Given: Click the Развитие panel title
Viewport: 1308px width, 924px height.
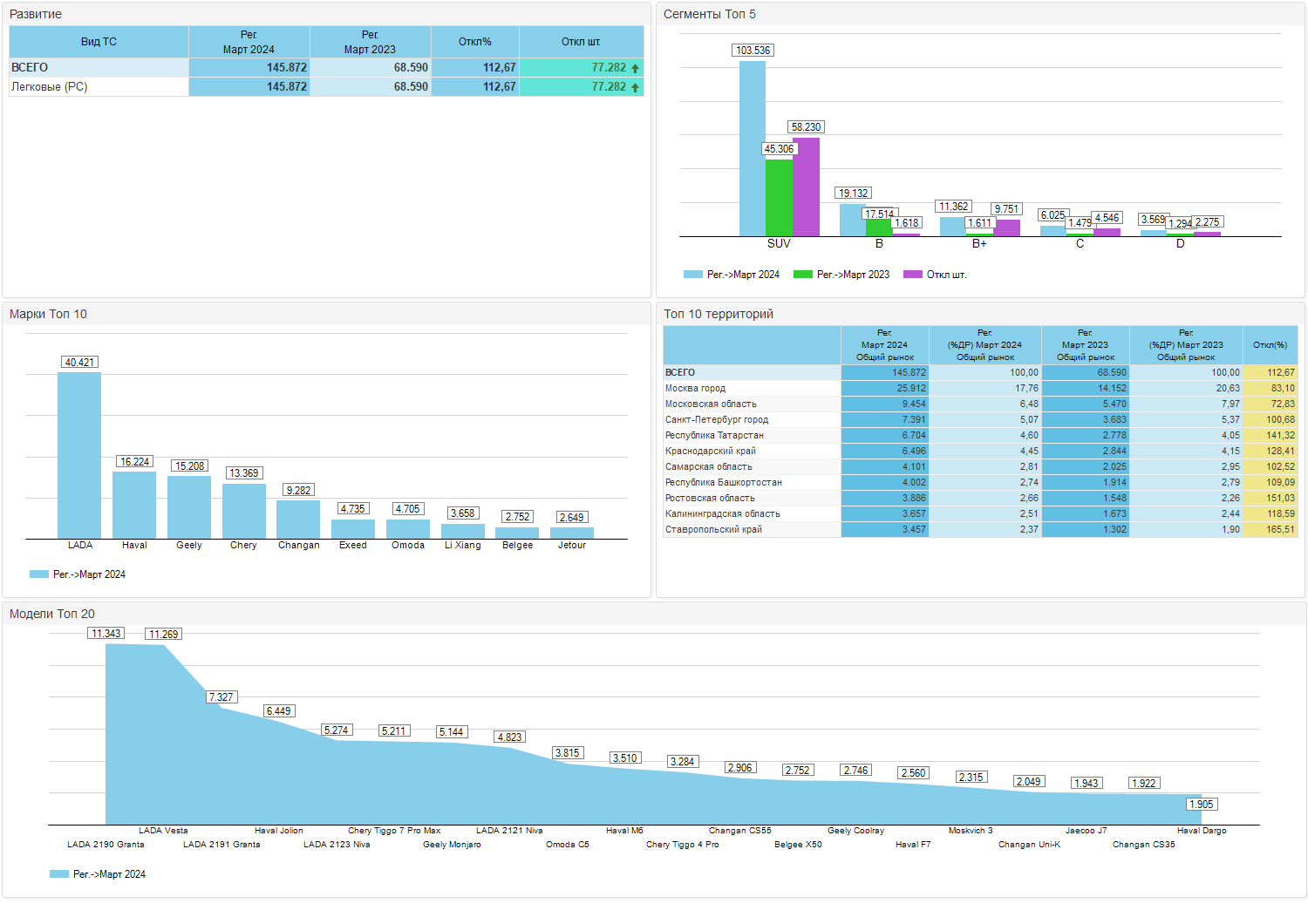Looking at the screenshot, I should pyautogui.click(x=36, y=15).
